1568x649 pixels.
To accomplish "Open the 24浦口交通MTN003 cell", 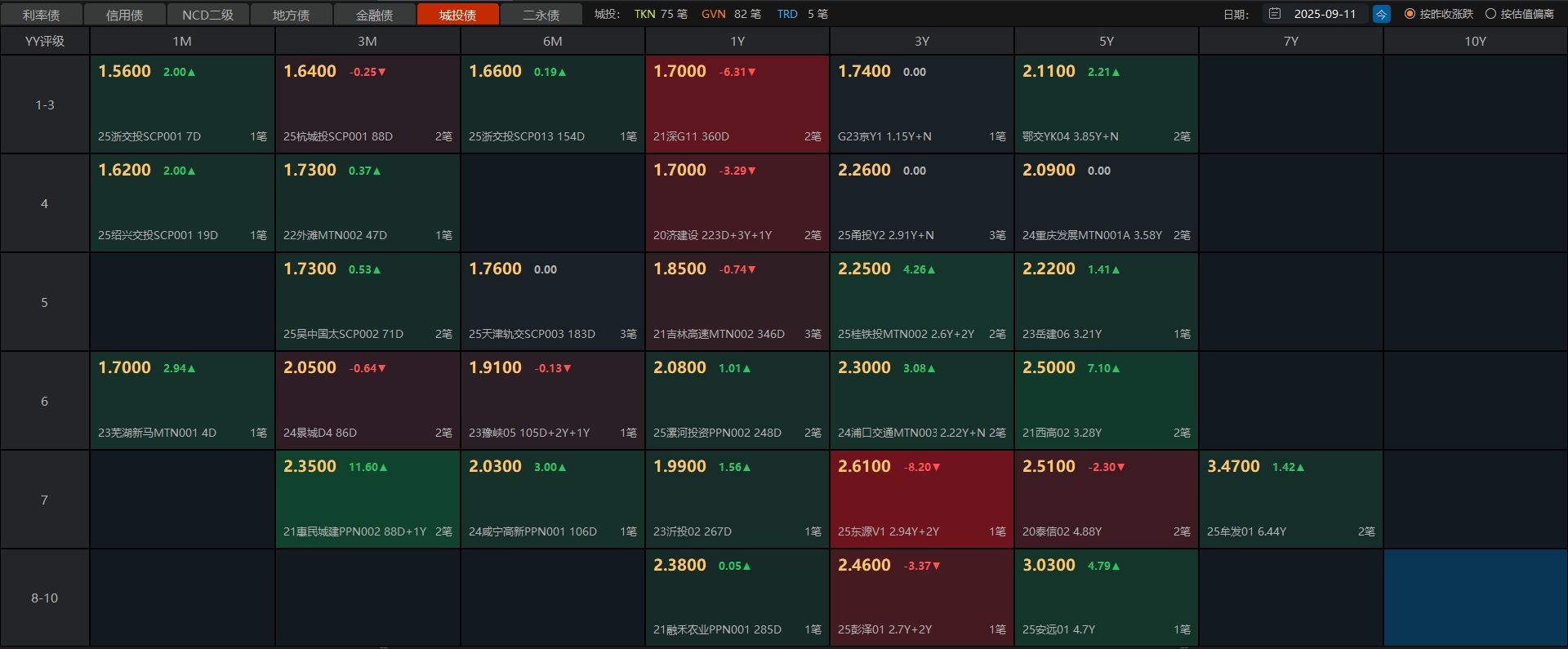I will click(922, 401).
